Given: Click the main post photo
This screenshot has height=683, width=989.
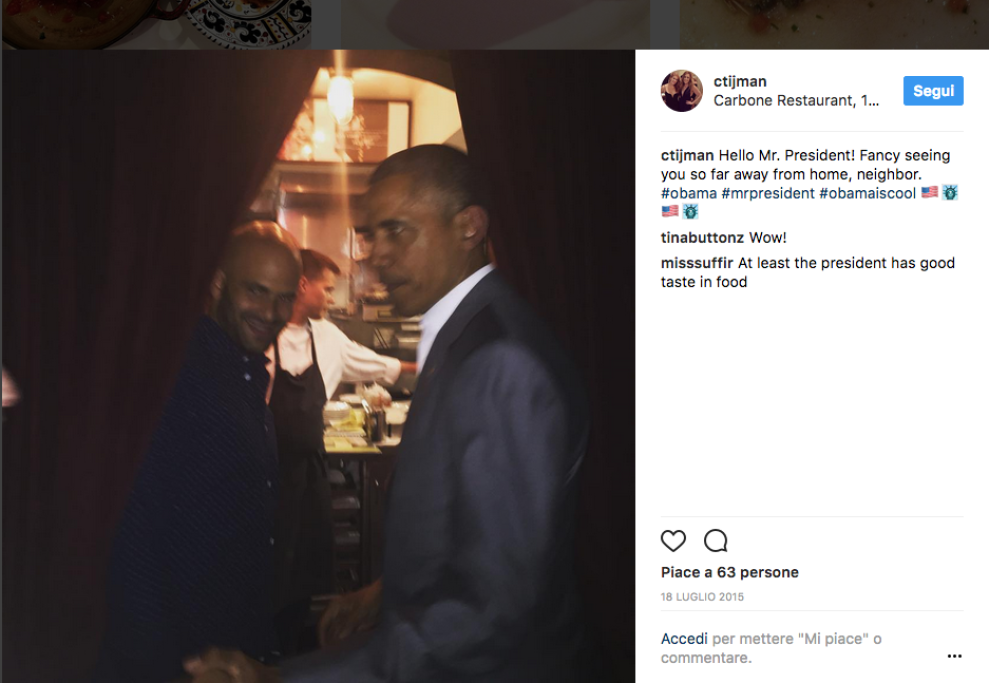Looking at the screenshot, I should [x=318, y=366].
